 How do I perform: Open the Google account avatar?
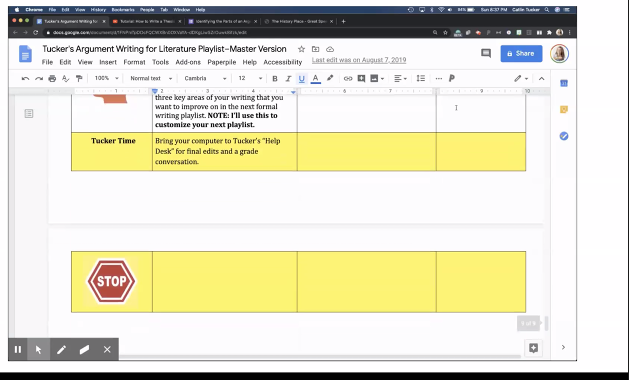point(559,53)
